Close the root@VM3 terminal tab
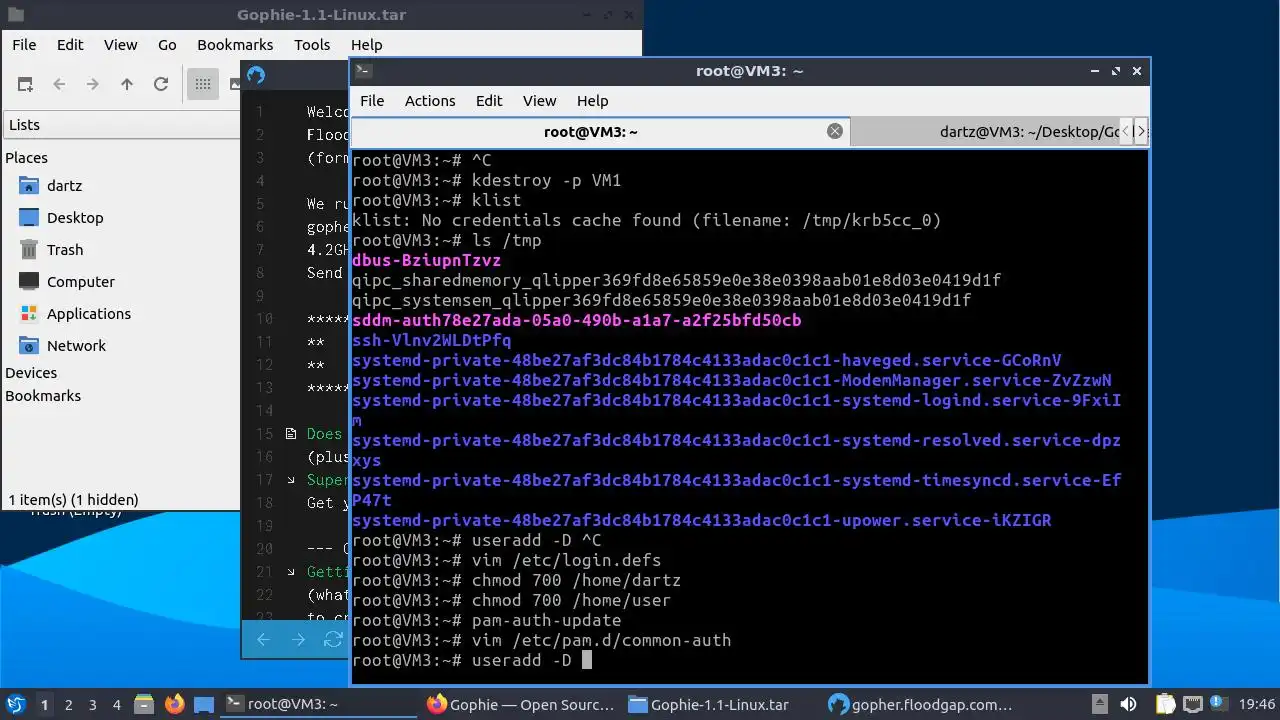The height and width of the screenshot is (720, 1280). (835, 131)
